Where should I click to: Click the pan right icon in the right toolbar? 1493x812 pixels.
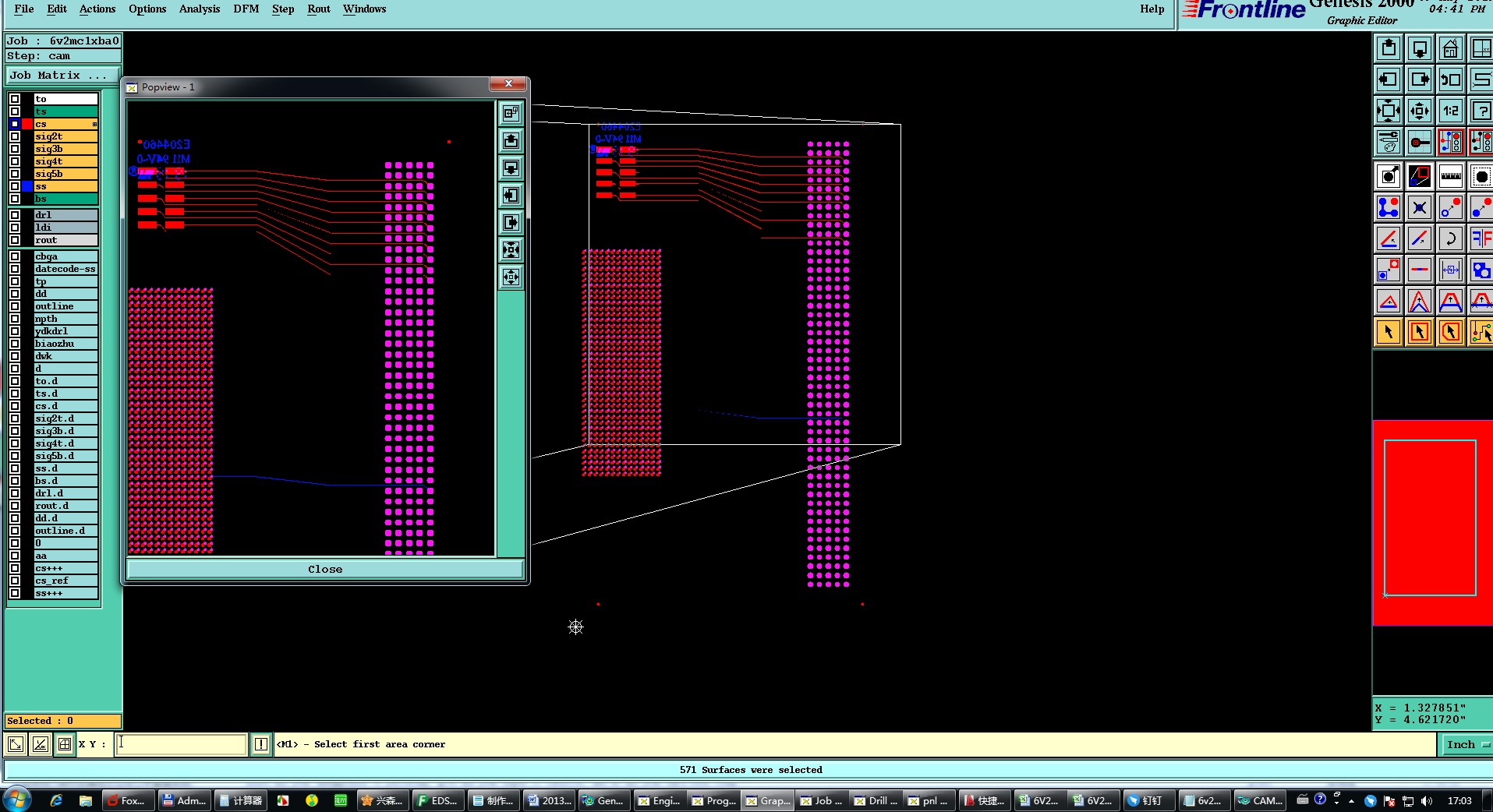[1420, 79]
